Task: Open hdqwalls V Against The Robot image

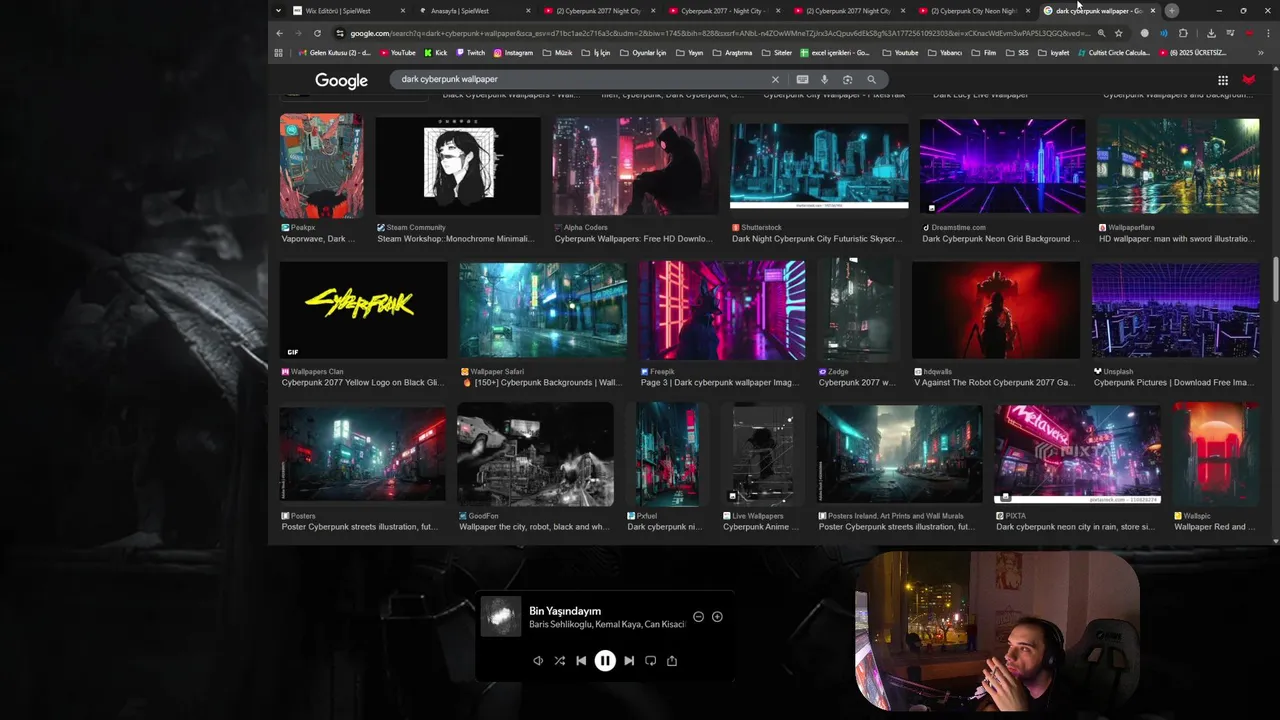Action: pyautogui.click(x=996, y=310)
